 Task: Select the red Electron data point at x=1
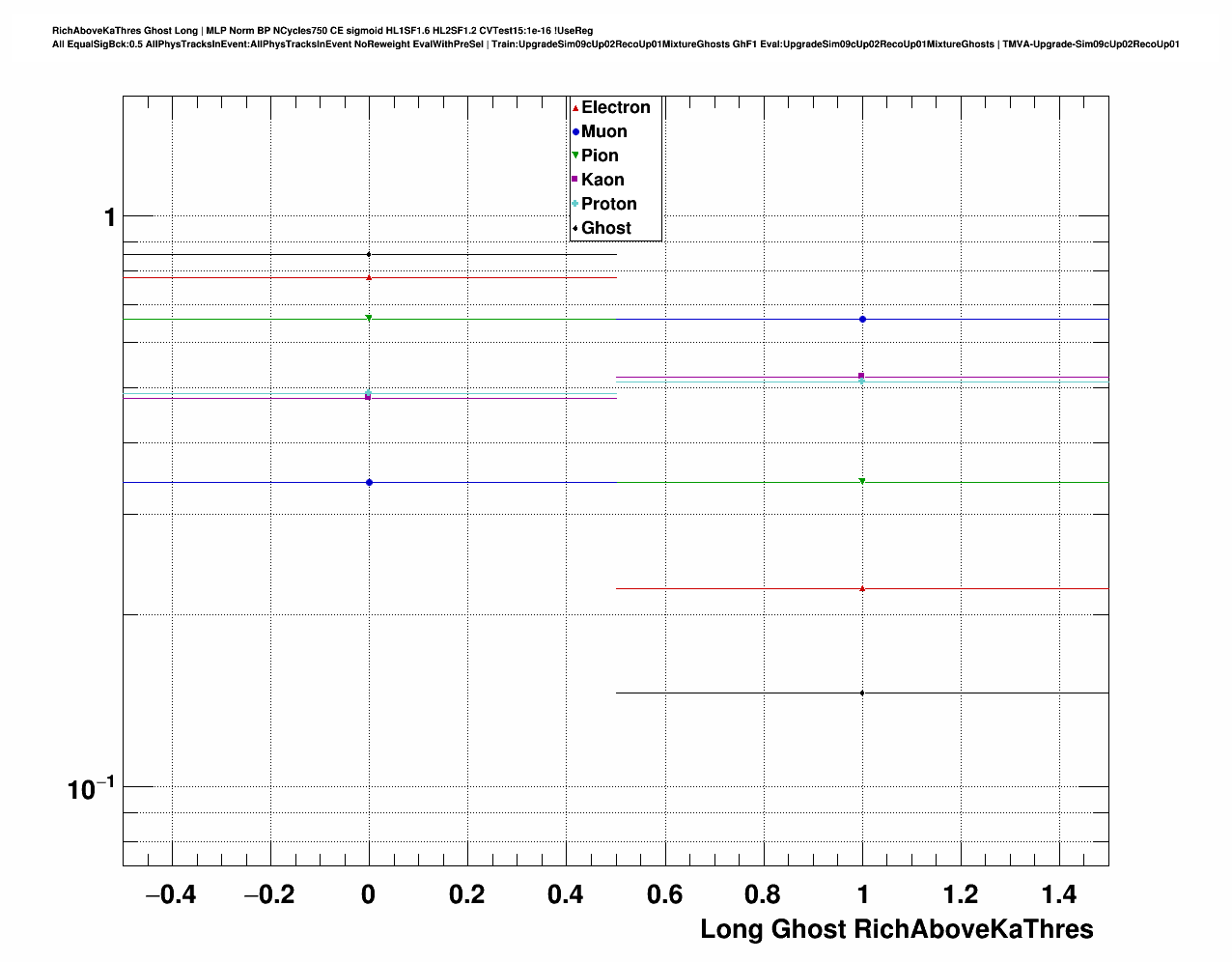[x=862, y=588]
